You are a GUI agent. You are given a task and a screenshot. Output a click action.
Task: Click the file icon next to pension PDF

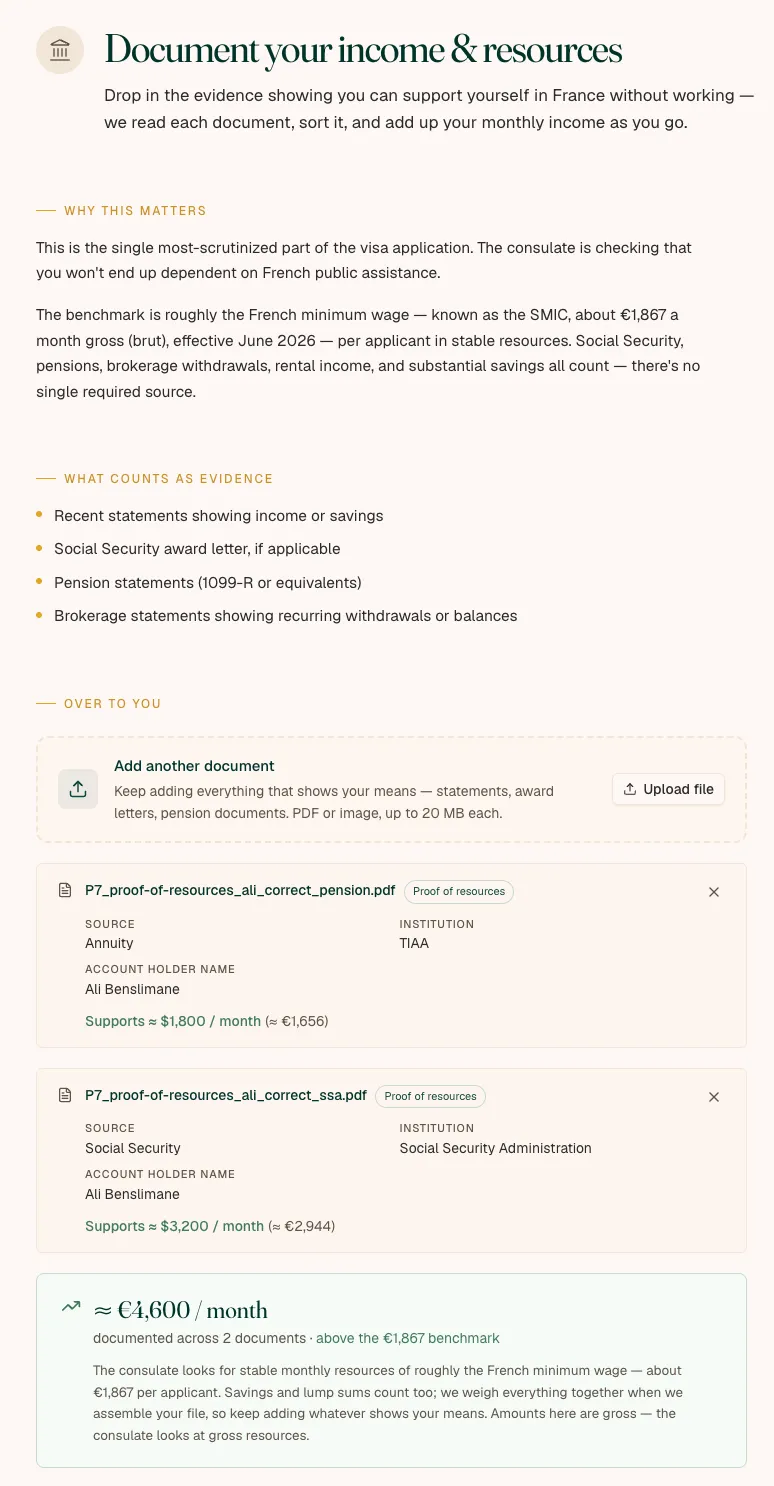tap(65, 891)
